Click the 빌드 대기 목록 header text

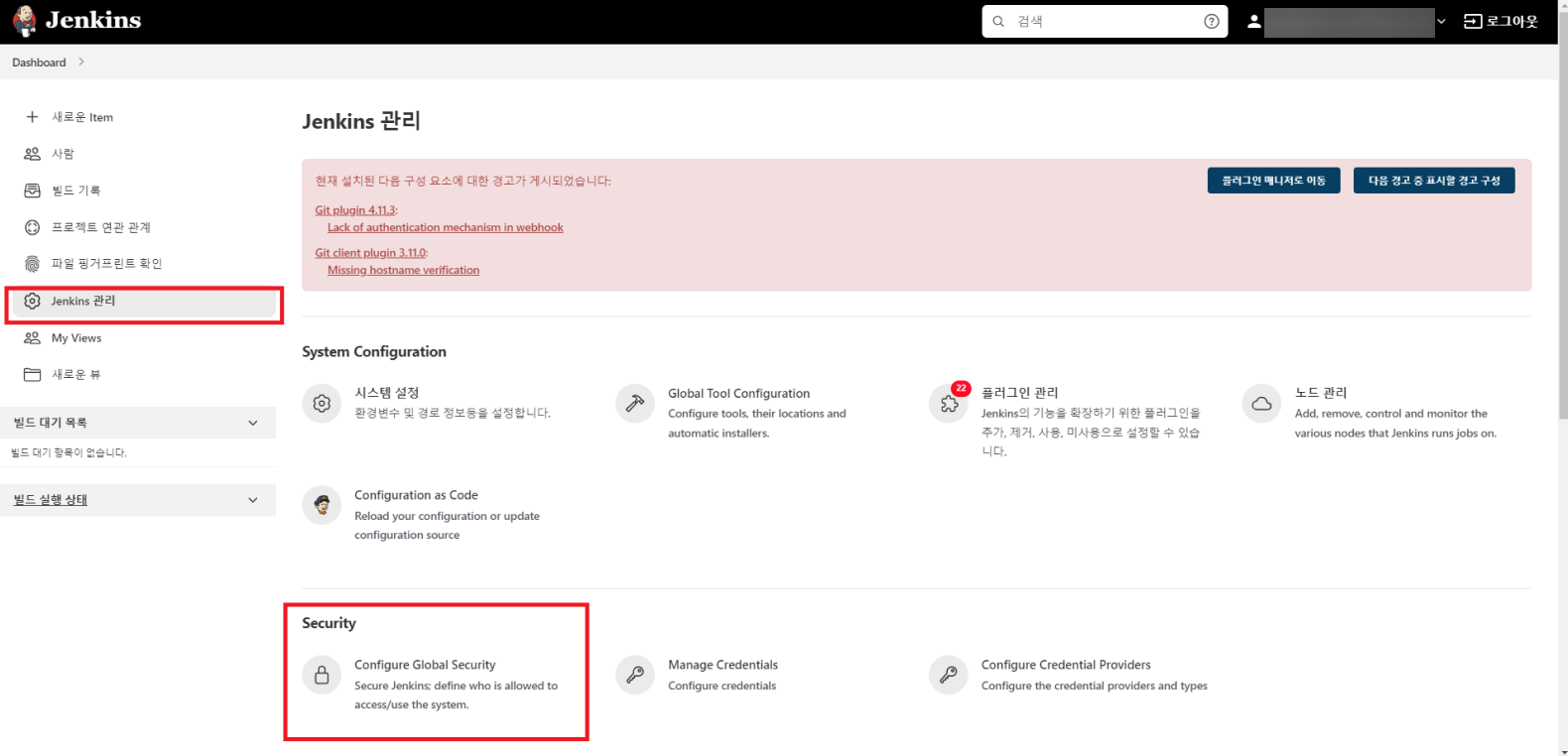pos(51,423)
